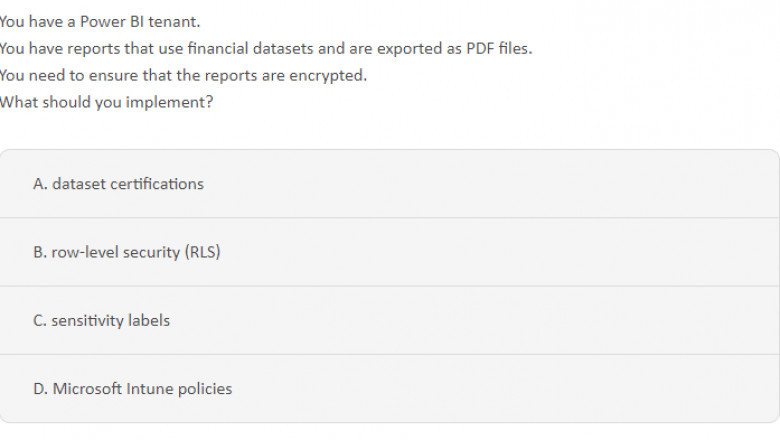Click the word 'labels' in option C
Image resolution: width=780 pixels, height=440 pixels.
click(x=148, y=320)
